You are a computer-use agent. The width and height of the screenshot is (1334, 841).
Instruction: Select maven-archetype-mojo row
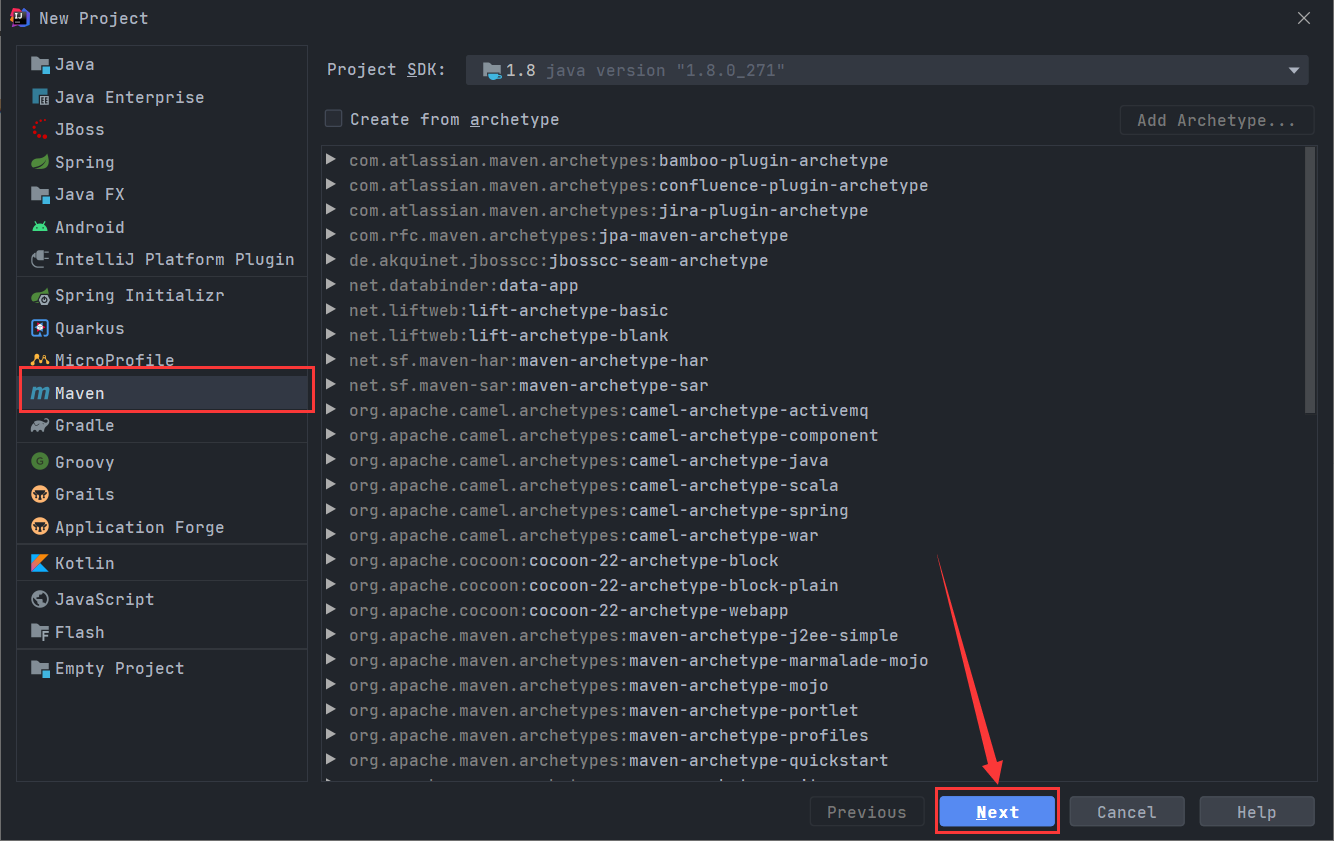[x=813, y=685]
